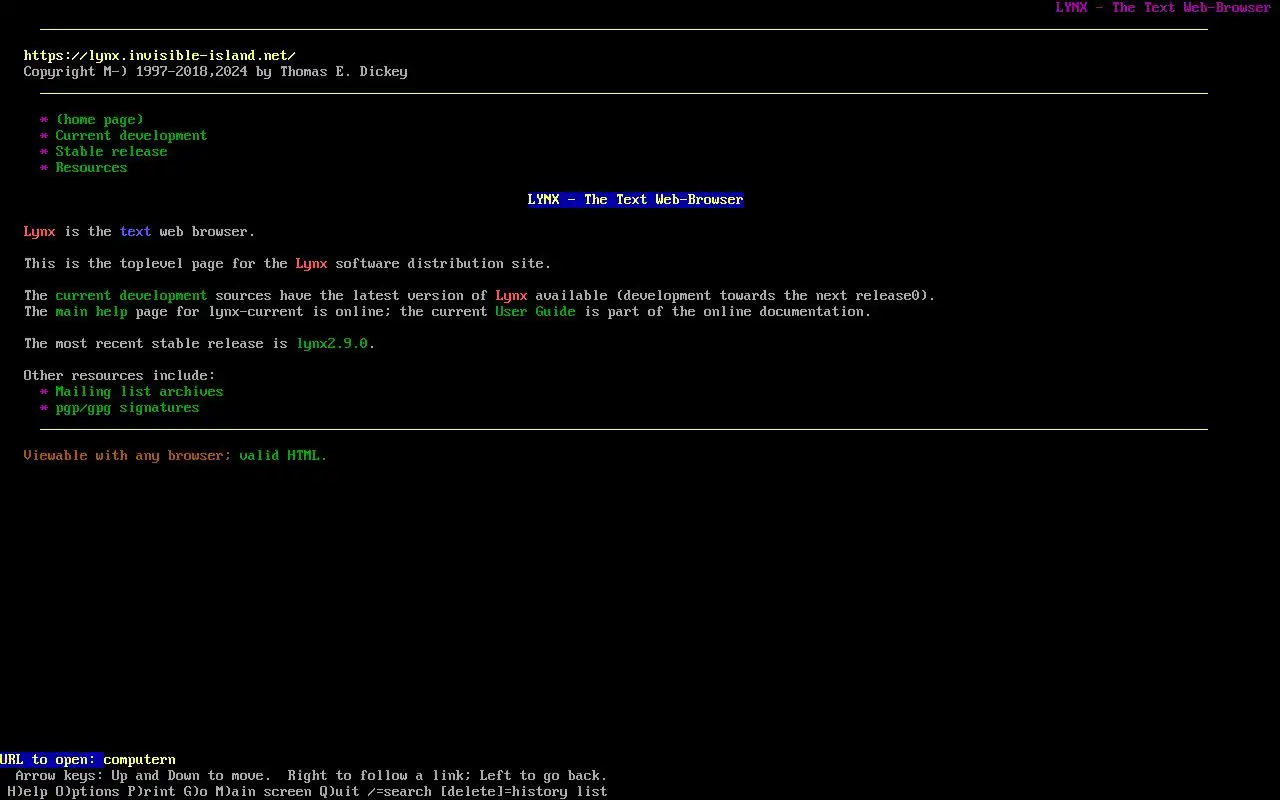This screenshot has height=800, width=1280.
Task: Click the /=search command
Action: (400, 792)
